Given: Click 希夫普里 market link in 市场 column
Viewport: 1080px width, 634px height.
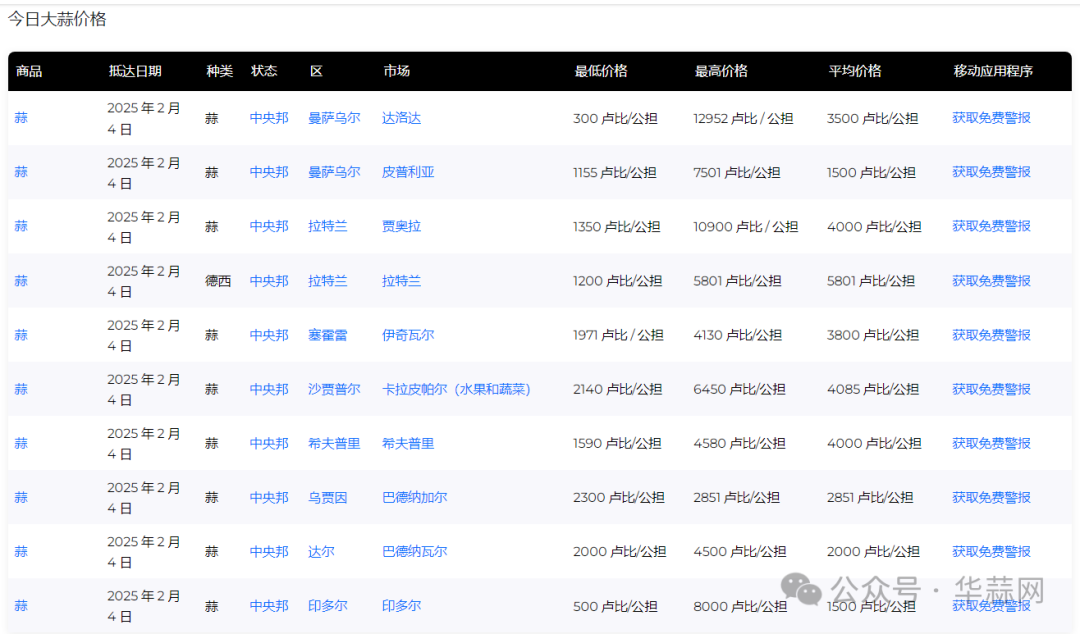Looking at the screenshot, I should tap(408, 443).
